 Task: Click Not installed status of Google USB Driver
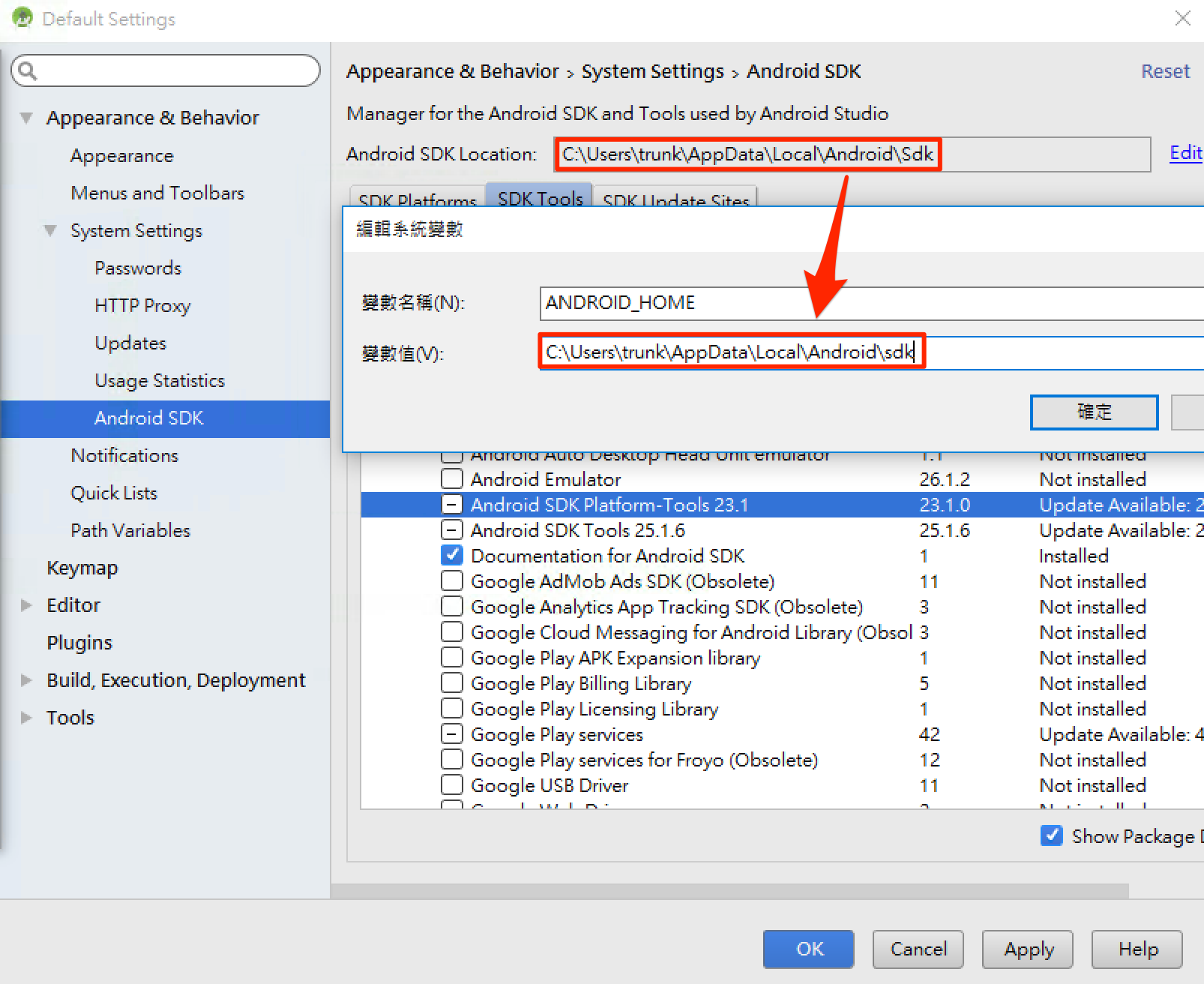1092,785
